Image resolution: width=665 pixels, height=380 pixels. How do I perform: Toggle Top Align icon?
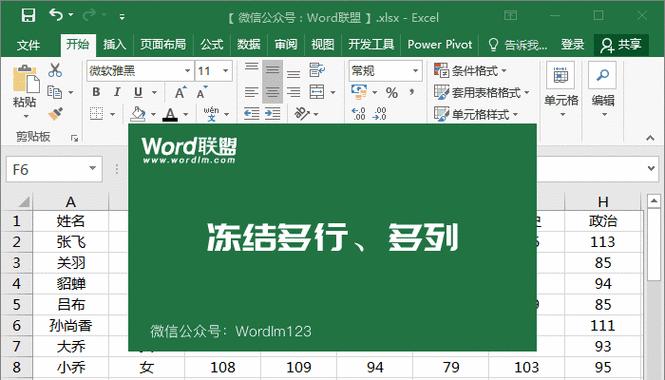(x=251, y=68)
